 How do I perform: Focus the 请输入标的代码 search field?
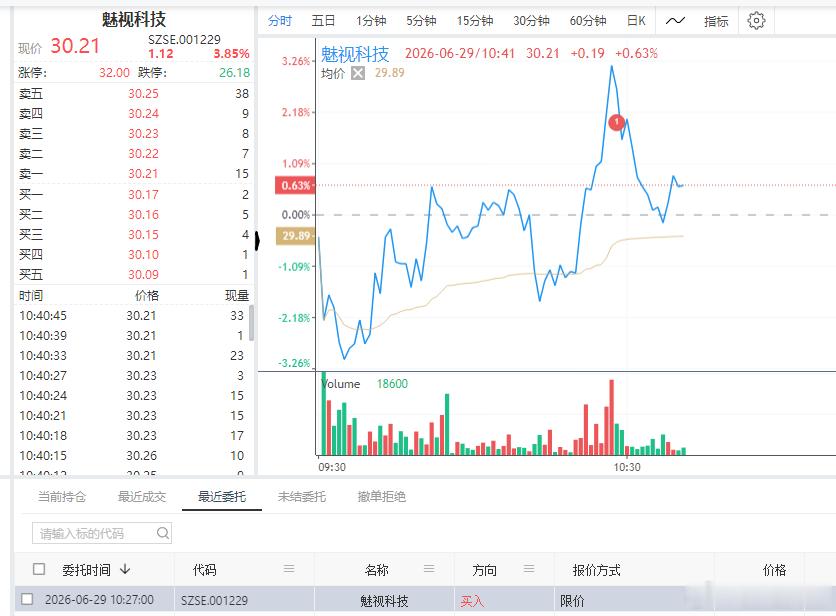coord(102,533)
